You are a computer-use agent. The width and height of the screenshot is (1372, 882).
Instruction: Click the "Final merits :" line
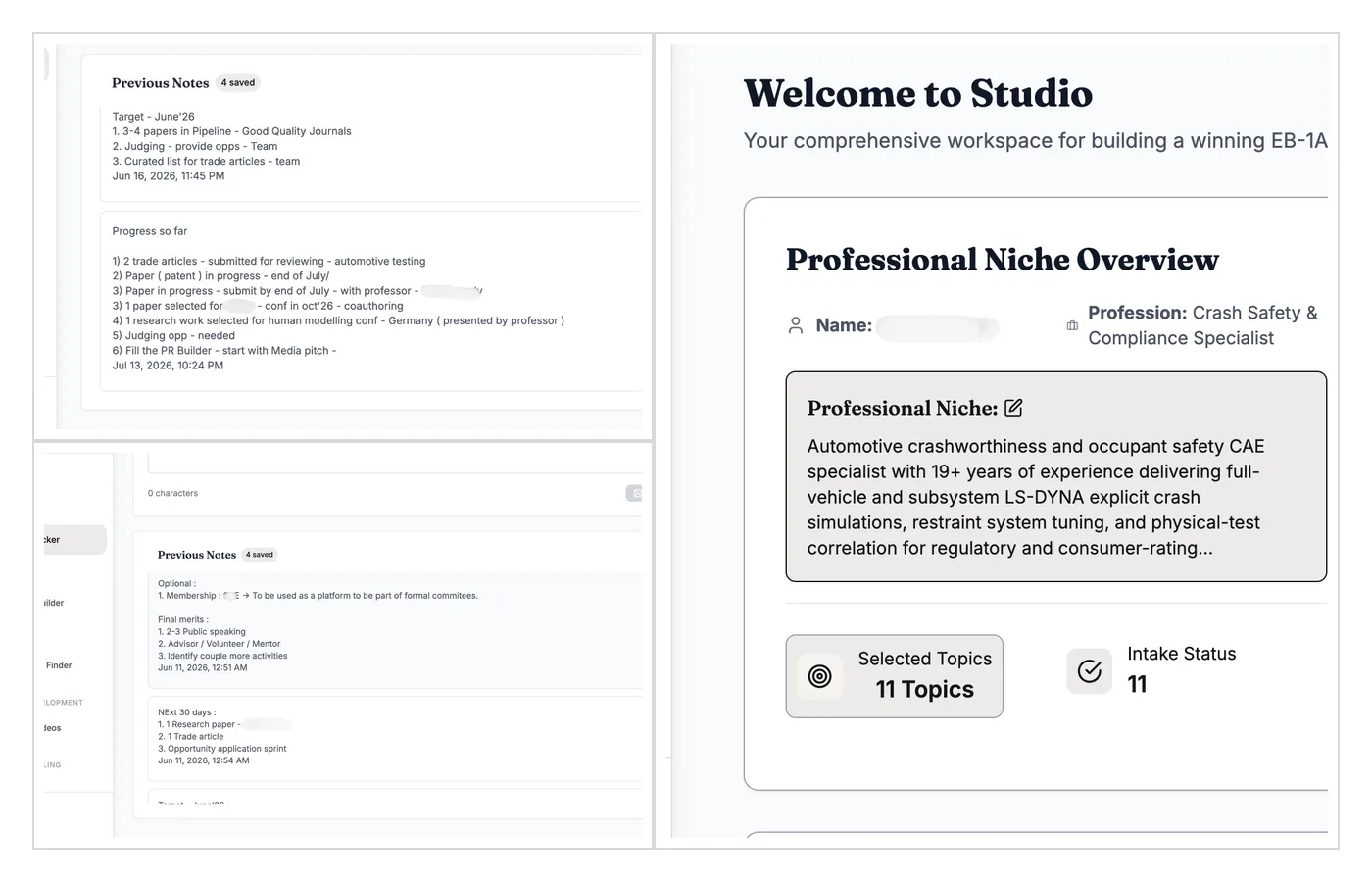click(x=183, y=619)
